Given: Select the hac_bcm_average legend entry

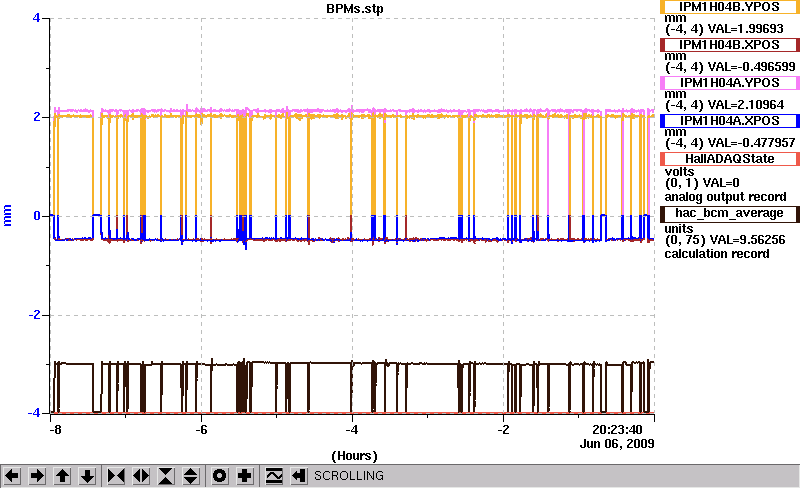Looking at the screenshot, I should click(x=730, y=213).
